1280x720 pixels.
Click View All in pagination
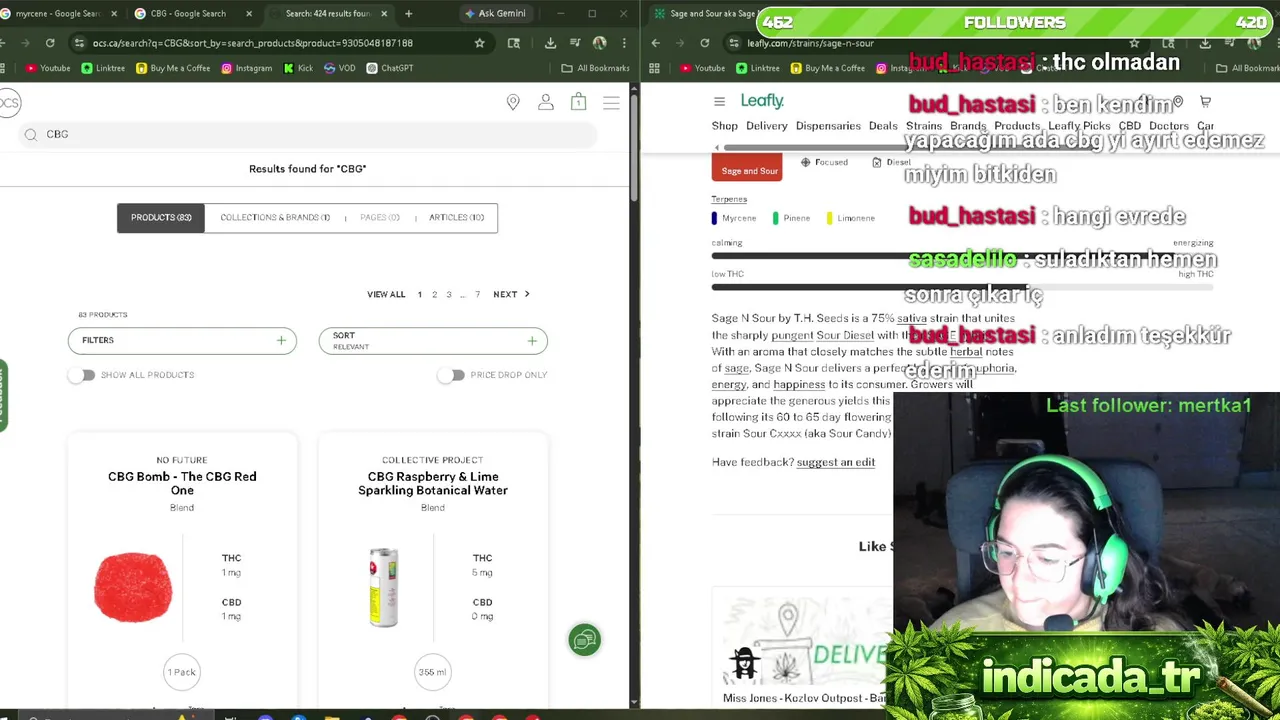tap(386, 294)
